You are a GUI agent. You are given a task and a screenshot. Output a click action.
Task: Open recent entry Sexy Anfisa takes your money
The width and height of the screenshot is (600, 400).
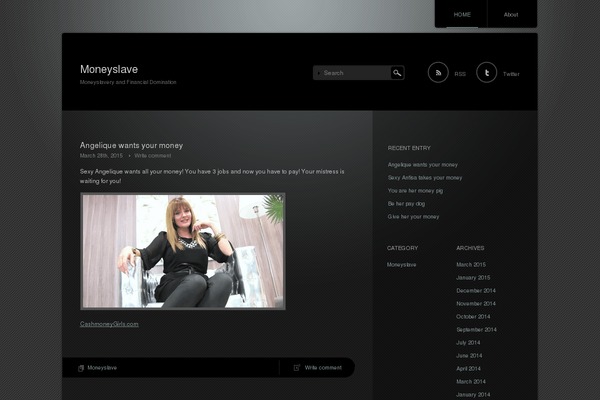pyautogui.click(x=425, y=178)
